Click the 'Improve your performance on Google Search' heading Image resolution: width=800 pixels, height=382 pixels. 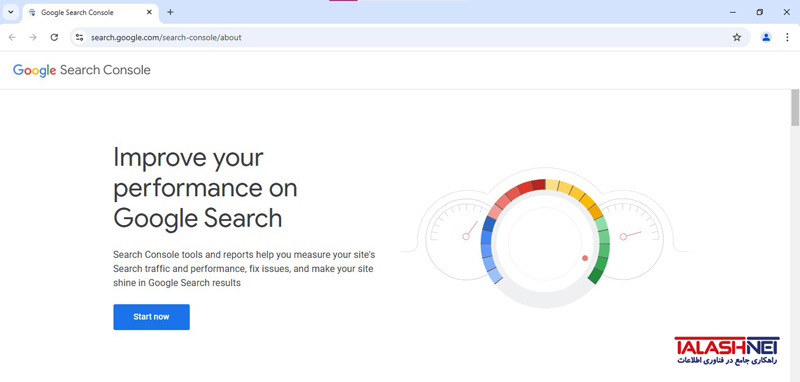(x=205, y=188)
